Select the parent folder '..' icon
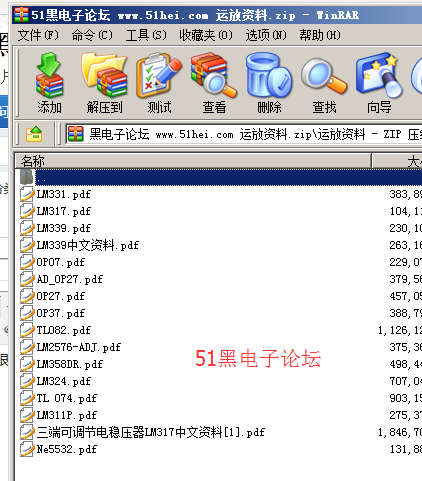Image resolution: width=422 pixels, height=481 pixels. point(27,177)
